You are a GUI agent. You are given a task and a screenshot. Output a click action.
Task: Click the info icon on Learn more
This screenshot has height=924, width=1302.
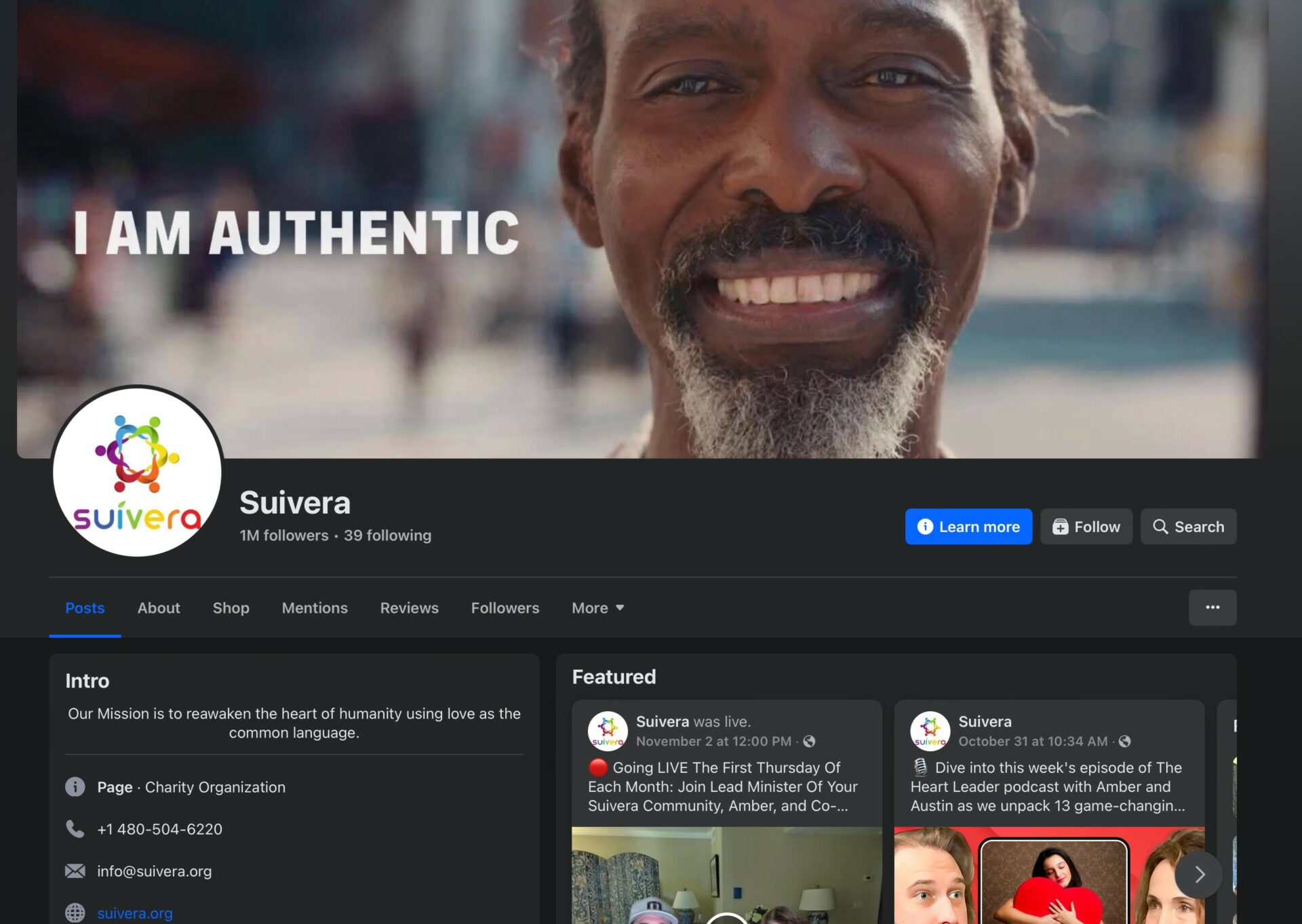coord(925,527)
